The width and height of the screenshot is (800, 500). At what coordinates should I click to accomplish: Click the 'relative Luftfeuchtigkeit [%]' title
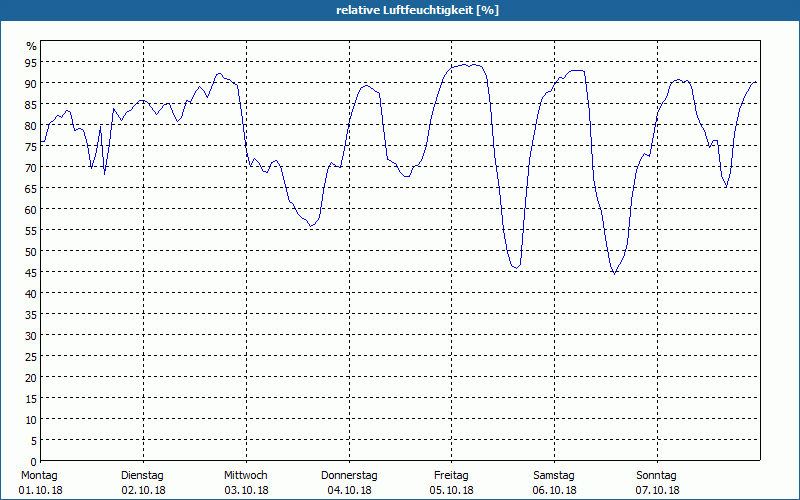click(417, 10)
